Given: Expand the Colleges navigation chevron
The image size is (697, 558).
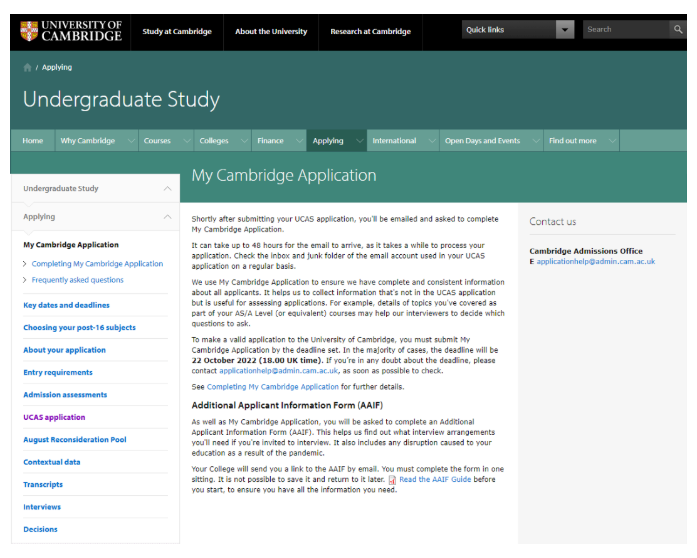Looking at the screenshot, I should click(x=243, y=141).
